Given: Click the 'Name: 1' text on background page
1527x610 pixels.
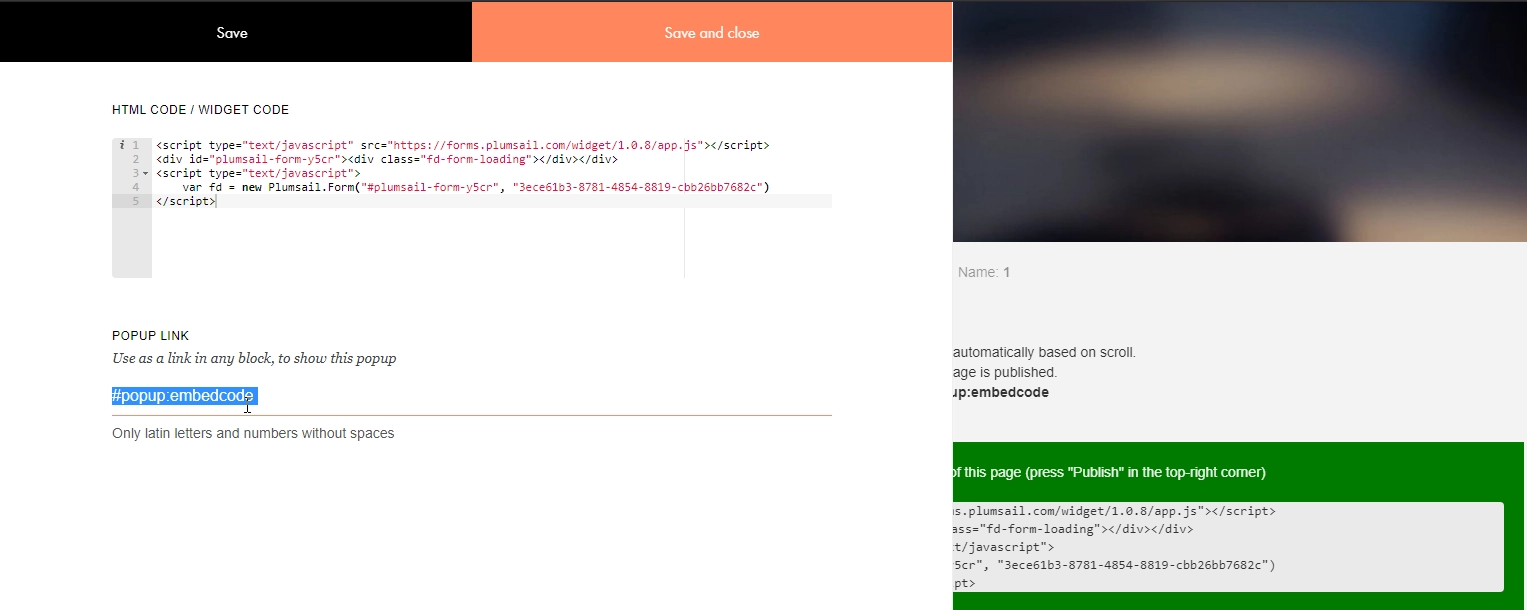Looking at the screenshot, I should [x=984, y=272].
